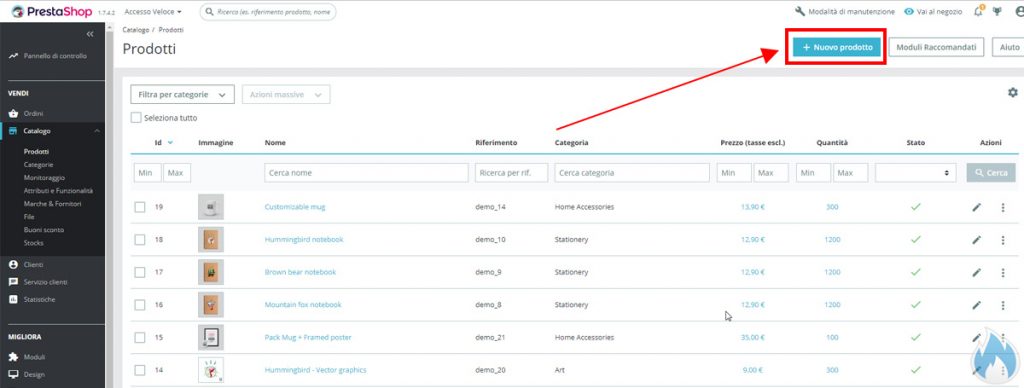1024x388 pixels.
Task: Open Stocks submenu item
Action: 33,243
